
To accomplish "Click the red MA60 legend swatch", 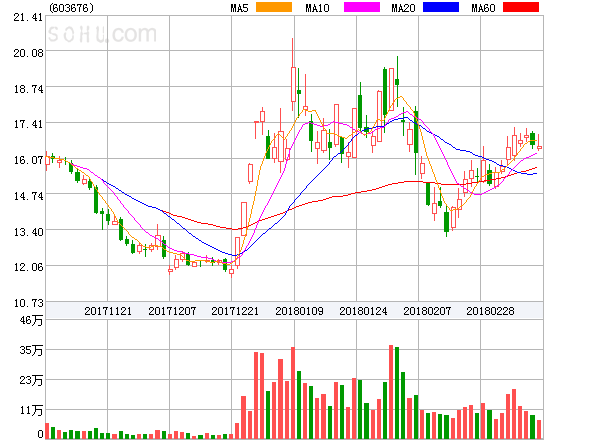I will point(521,7).
